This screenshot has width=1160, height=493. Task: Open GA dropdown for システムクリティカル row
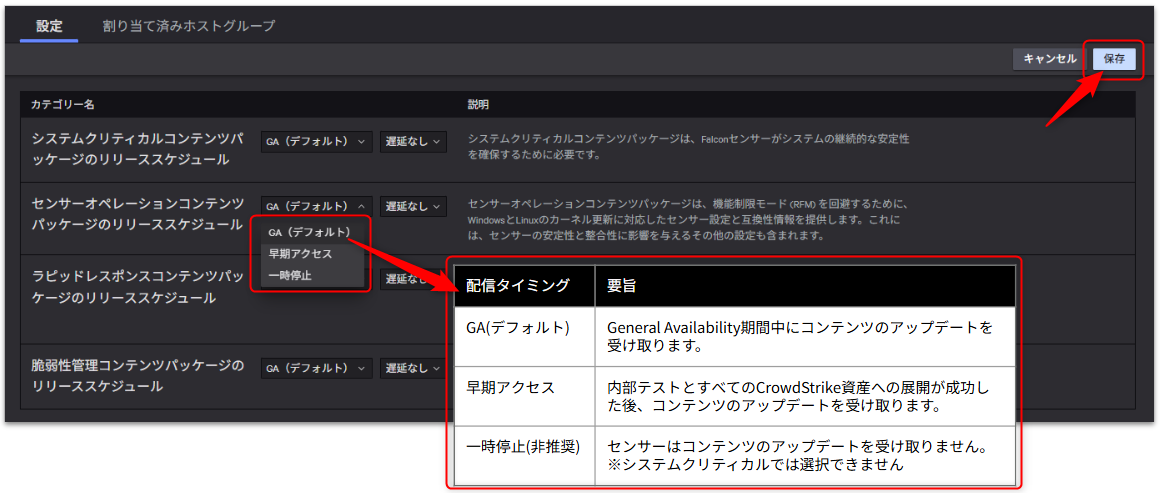[316, 141]
